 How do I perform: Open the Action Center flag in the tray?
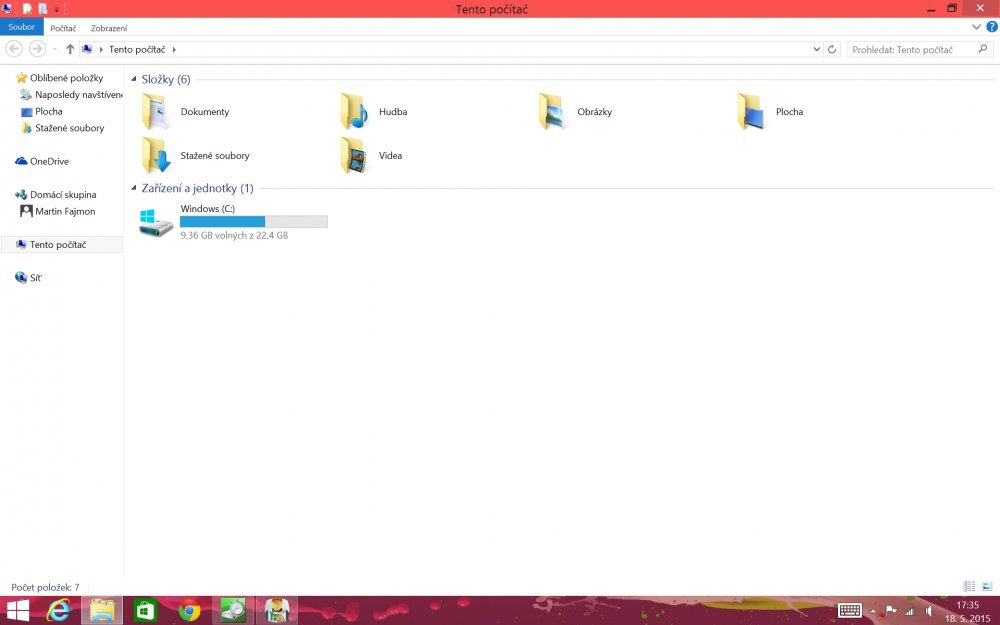click(x=890, y=610)
